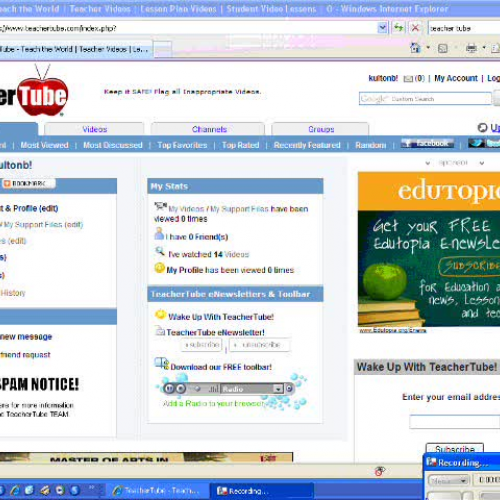Click the My Videos stats icon
This screenshot has width=500, height=500.
[160, 206]
